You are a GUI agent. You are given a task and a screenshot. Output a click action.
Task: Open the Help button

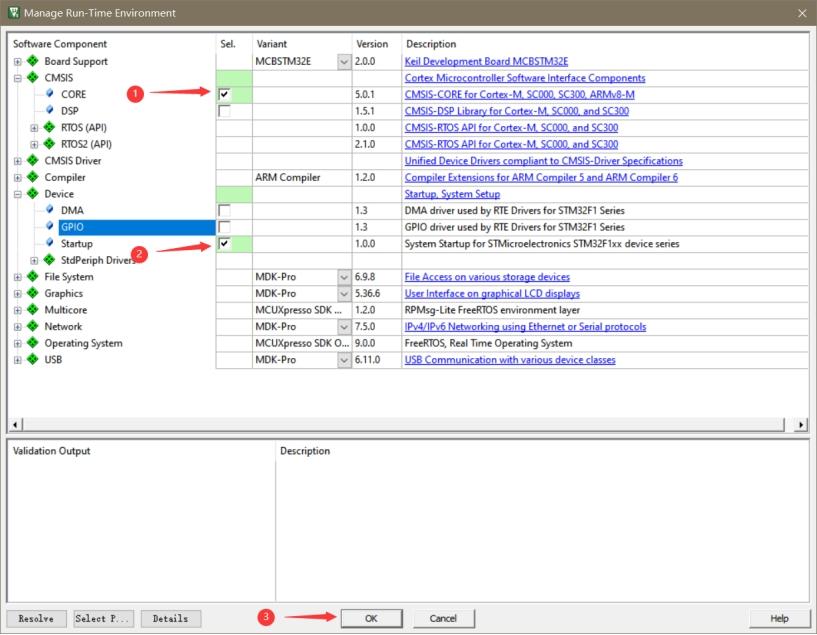point(779,618)
